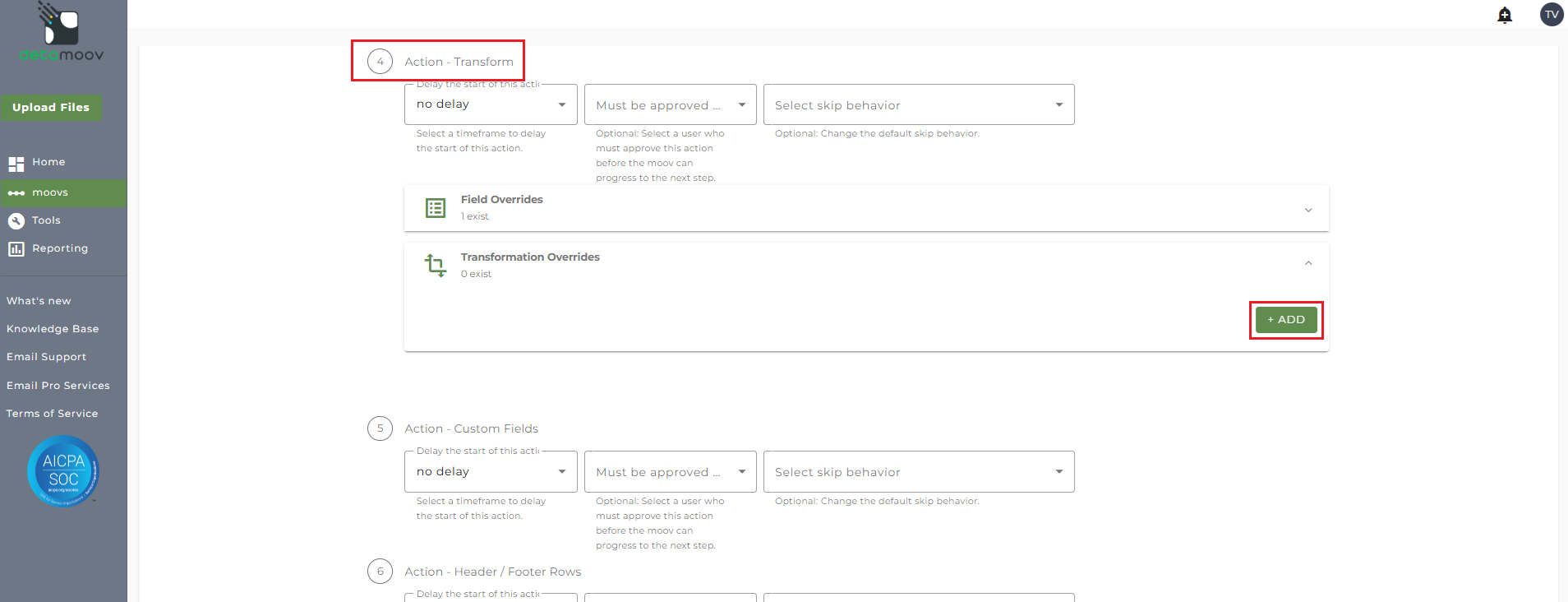Click the Field Overrides list icon
The width and height of the screenshot is (1568, 602).
tap(436, 208)
